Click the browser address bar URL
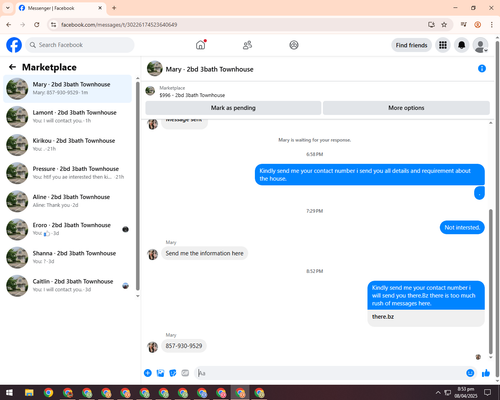Screen dimensions: 500x400 (119, 25)
